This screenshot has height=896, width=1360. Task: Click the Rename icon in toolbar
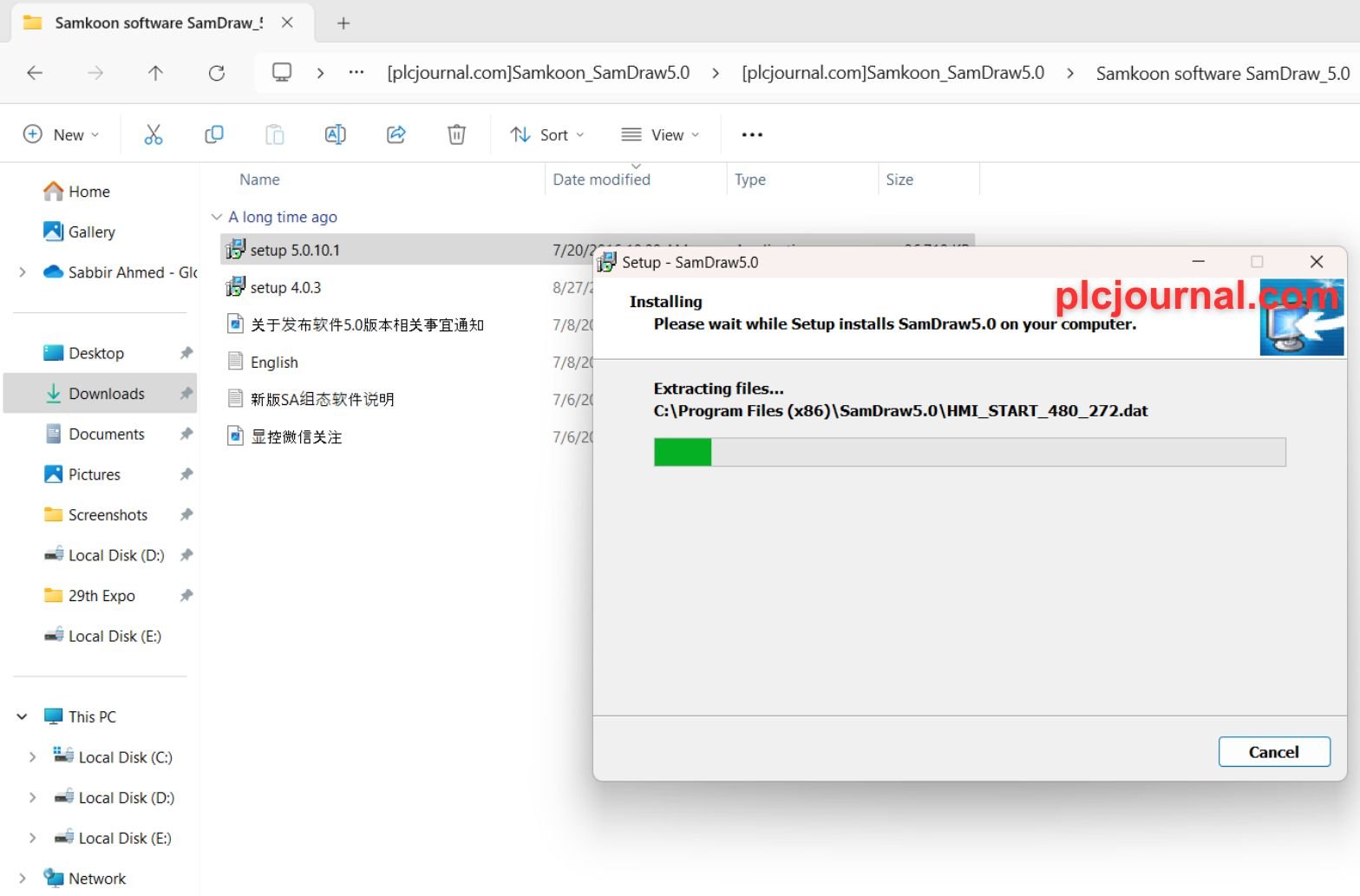pyautogui.click(x=335, y=134)
